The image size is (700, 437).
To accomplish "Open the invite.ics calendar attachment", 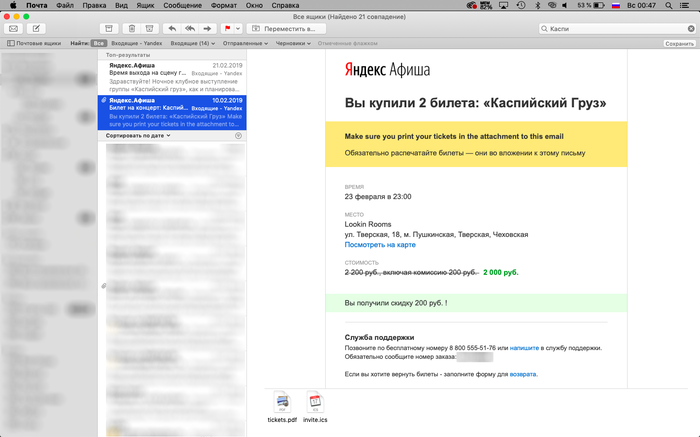I will click(x=315, y=407).
